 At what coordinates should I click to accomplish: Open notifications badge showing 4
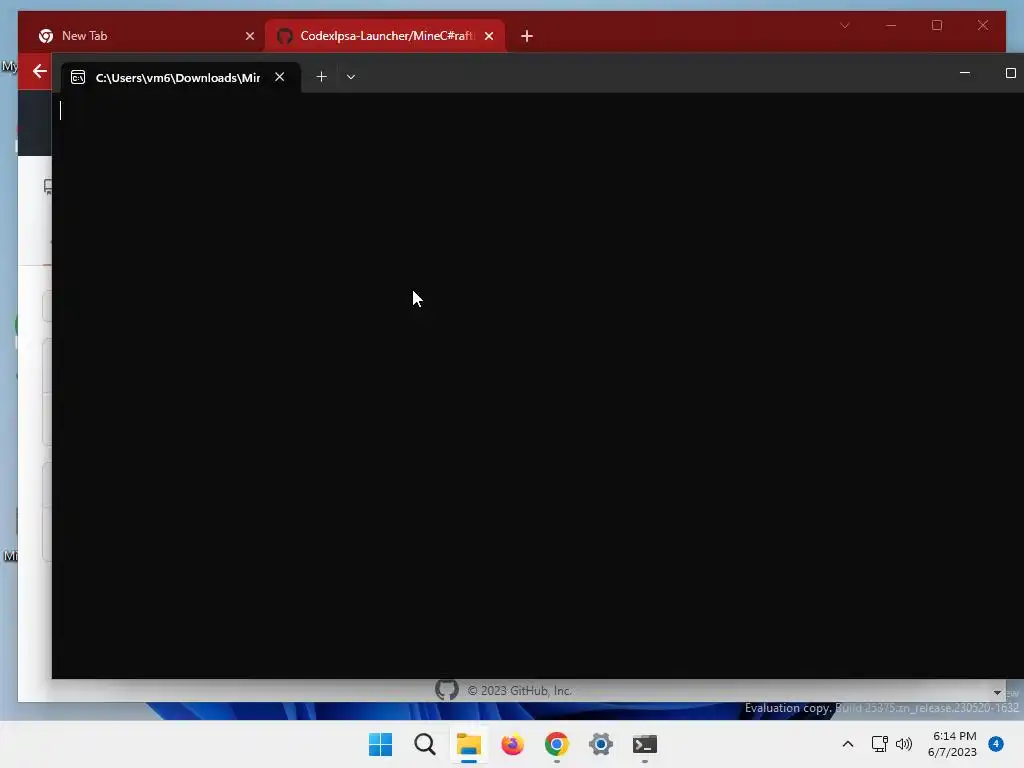[x=996, y=744]
